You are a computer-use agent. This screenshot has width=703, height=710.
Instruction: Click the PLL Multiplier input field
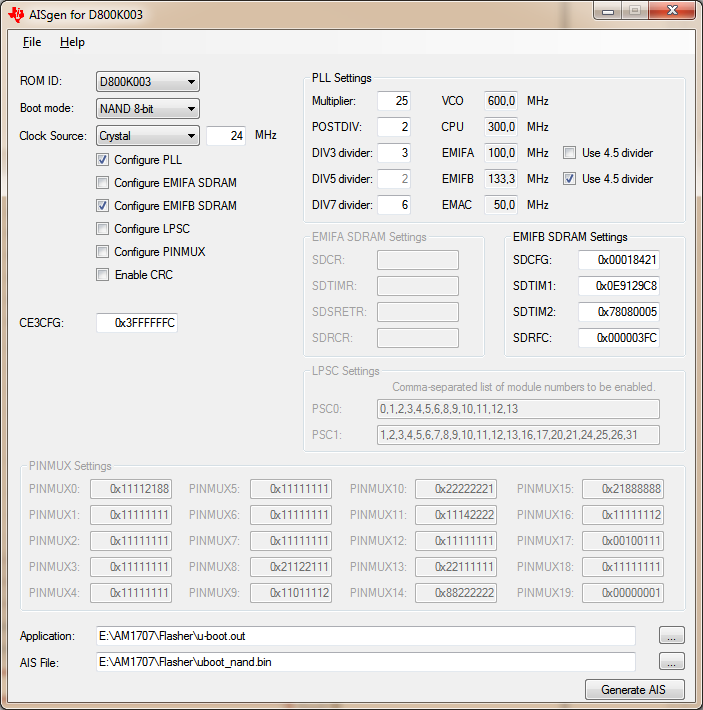coord(395,101)
